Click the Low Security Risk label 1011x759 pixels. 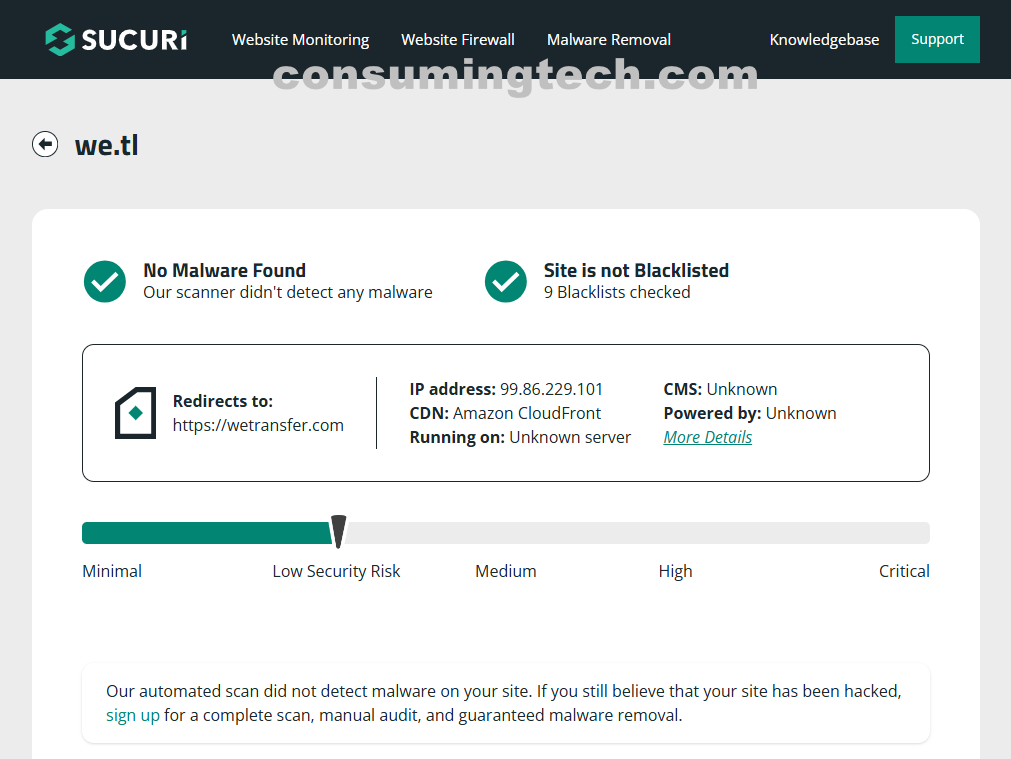point(336,571)
